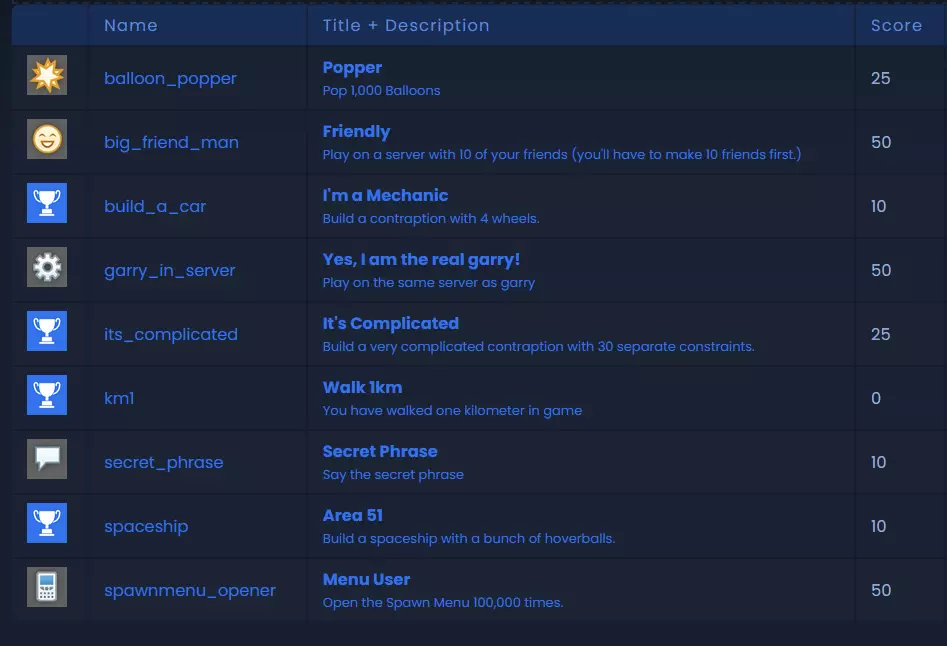Click the km1 trophy icon
The image size is (947, 646).
[47, 395]
